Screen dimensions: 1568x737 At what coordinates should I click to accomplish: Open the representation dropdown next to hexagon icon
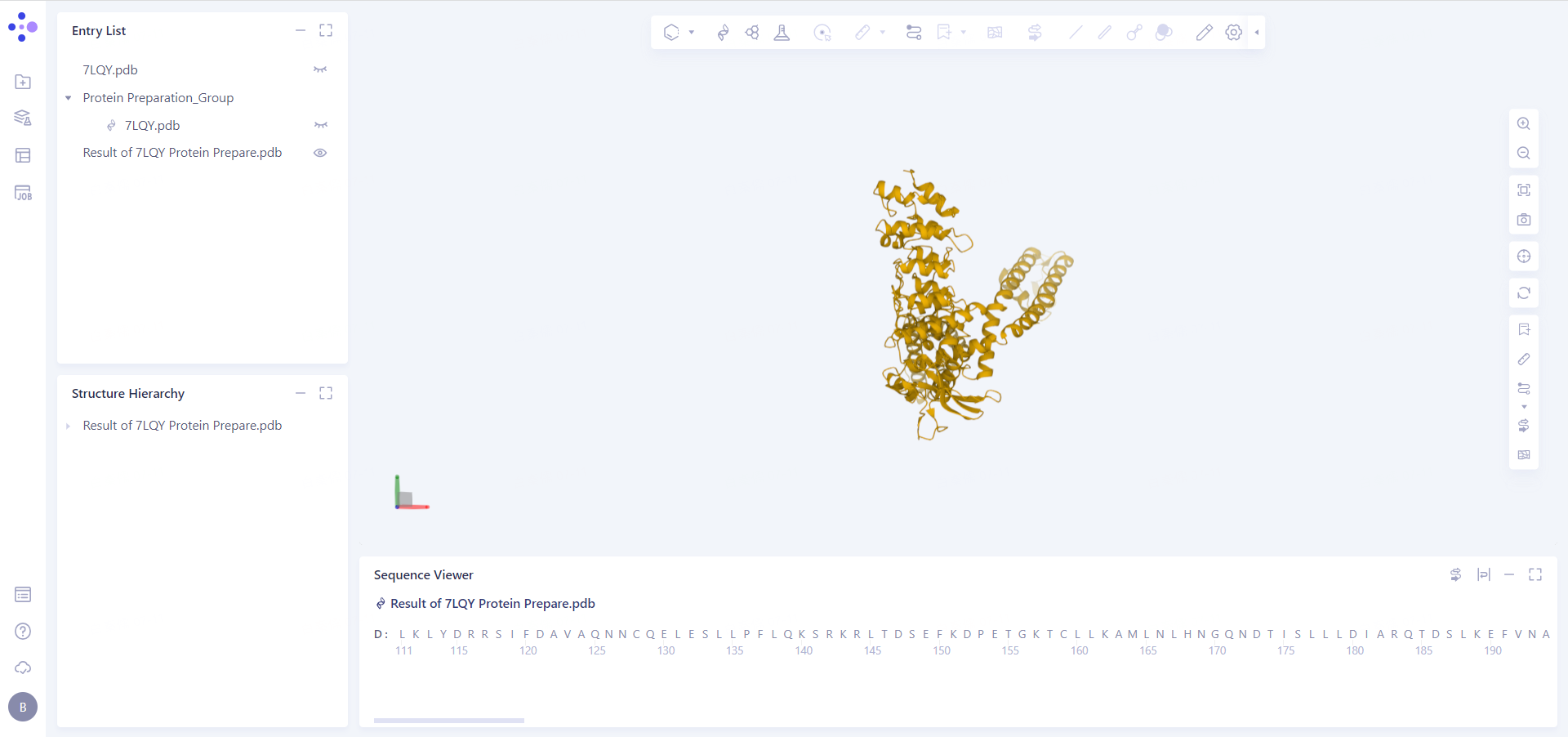tap(691, 33)
